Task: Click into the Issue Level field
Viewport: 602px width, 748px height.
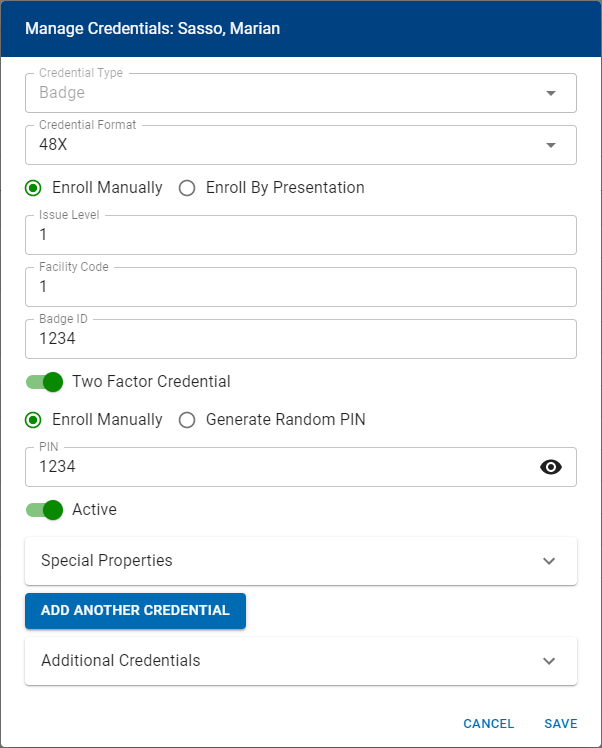Action: (300, 236)
